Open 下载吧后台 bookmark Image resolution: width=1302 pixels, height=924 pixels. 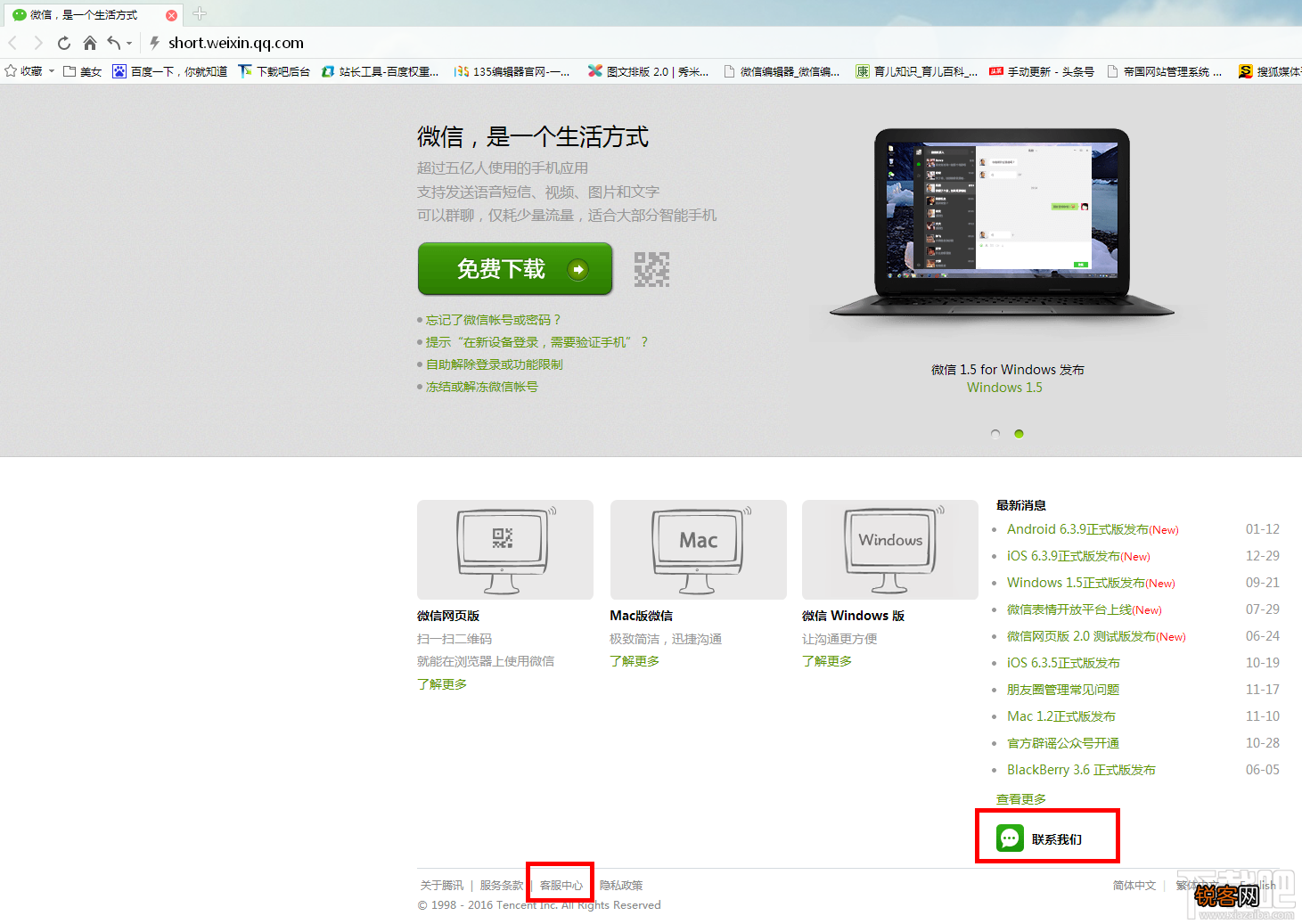(x=274, y=71)
